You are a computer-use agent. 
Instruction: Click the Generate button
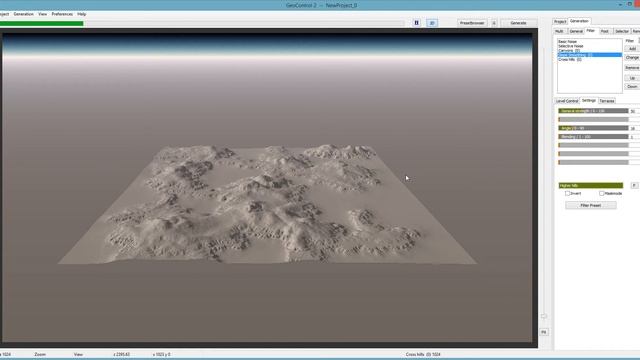point(518,23)
